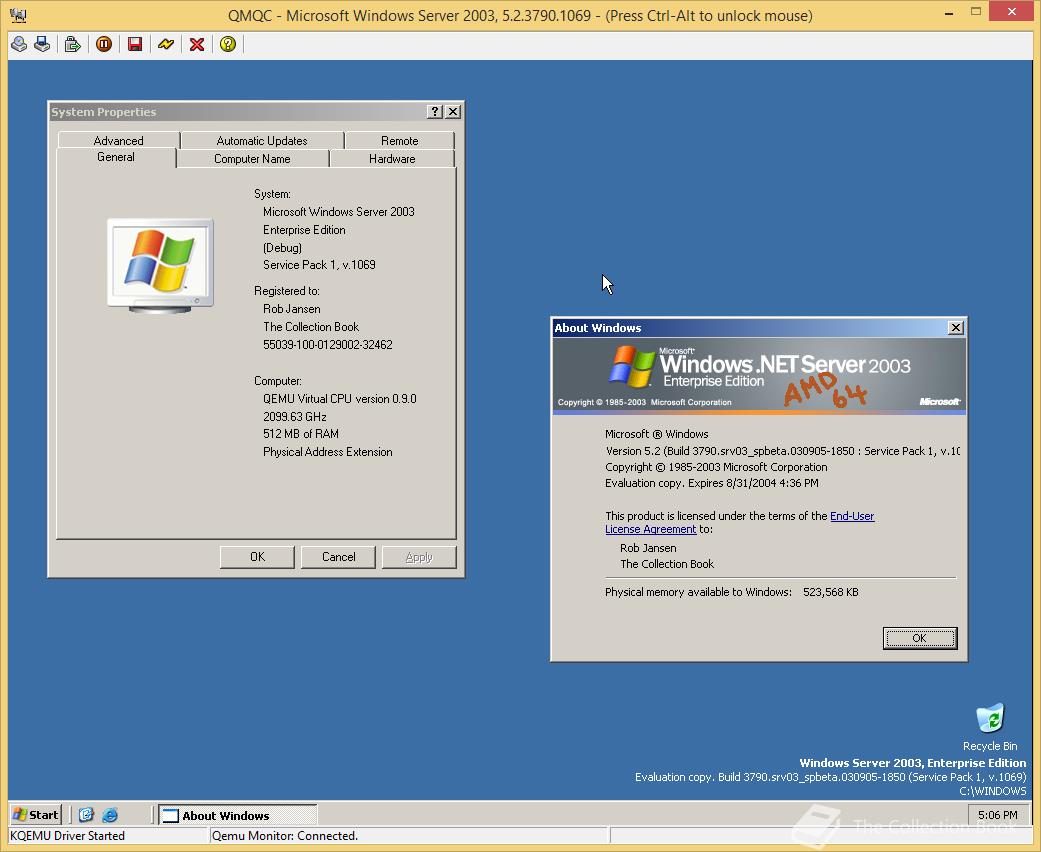Click the '2099.63 GHz' text
The image size is (1041, 852).
tap(294, 416)
